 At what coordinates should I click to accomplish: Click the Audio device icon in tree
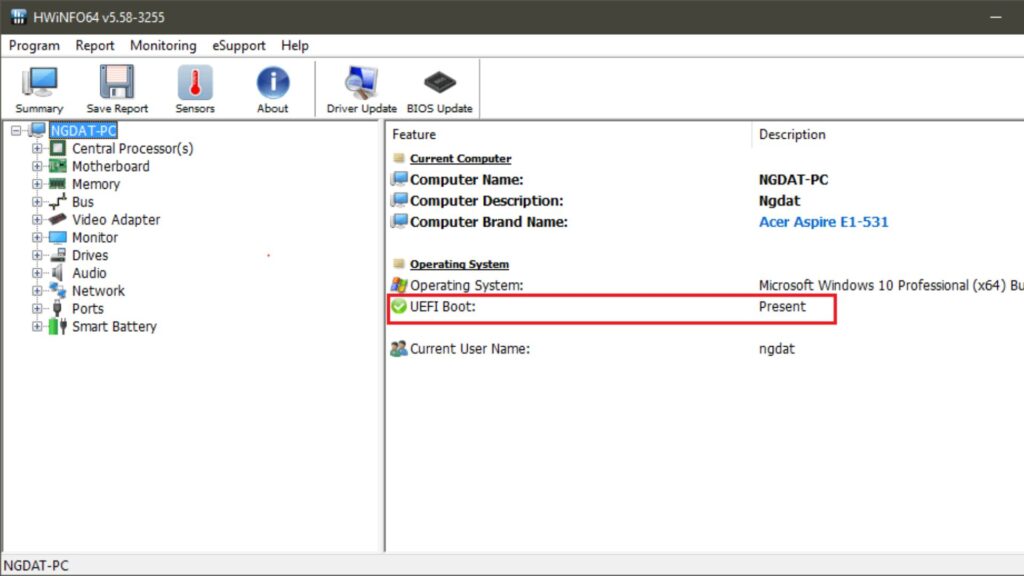(58, 272)
